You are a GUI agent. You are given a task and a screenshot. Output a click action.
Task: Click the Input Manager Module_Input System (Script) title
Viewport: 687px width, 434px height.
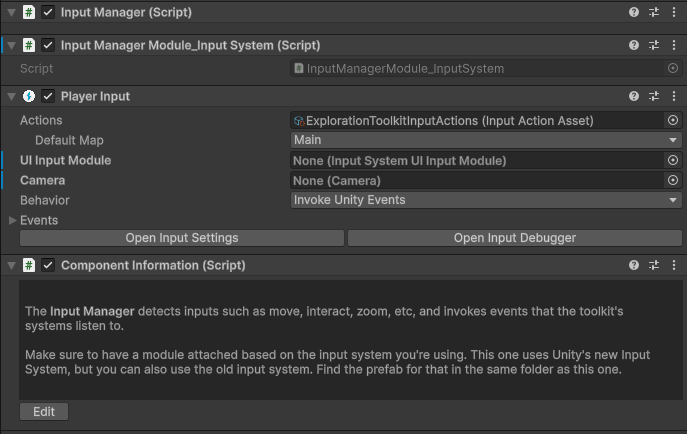[x=191, y=45]
